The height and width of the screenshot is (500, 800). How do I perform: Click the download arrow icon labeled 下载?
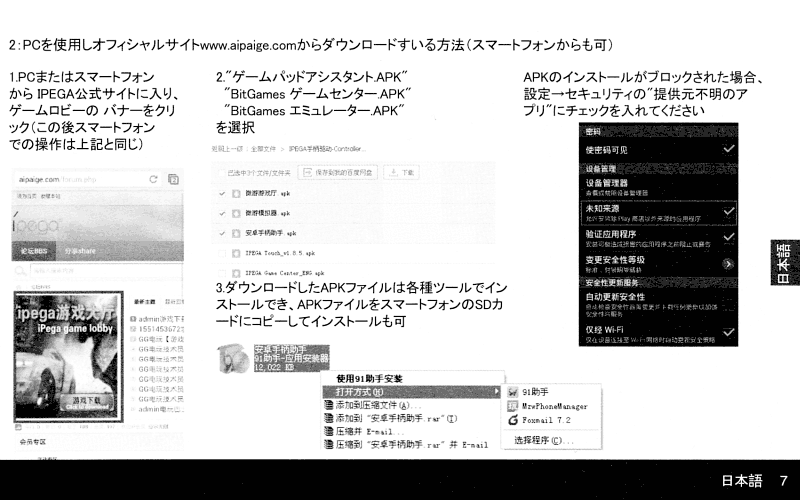point(393,172)
